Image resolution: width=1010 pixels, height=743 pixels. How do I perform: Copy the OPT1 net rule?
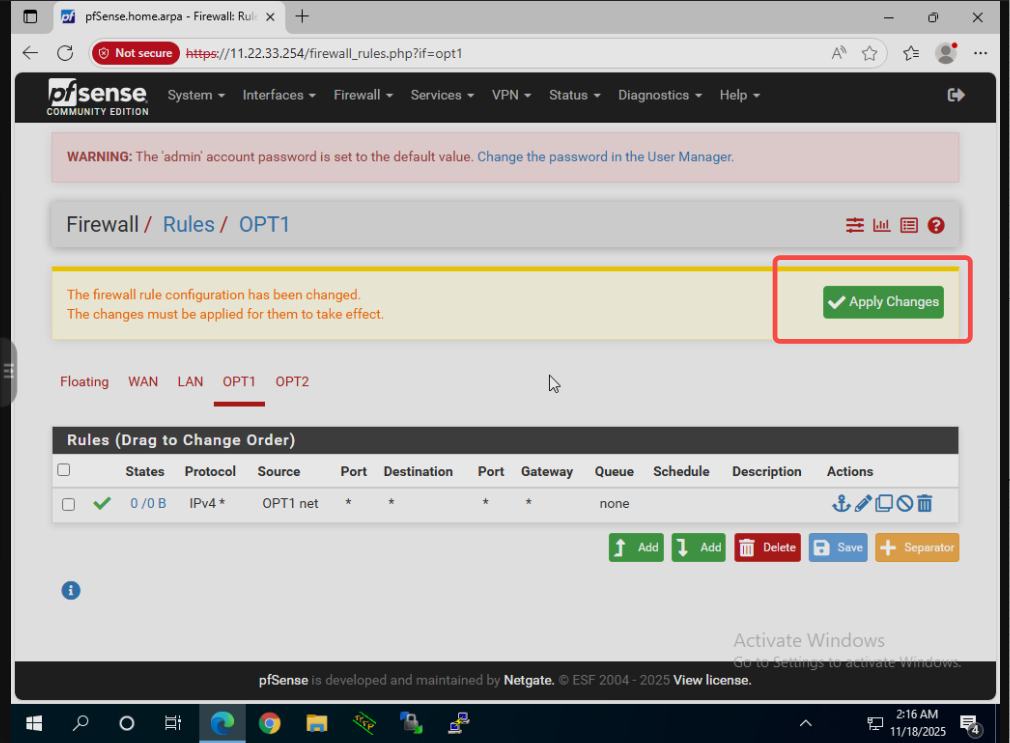click(884, 503)
